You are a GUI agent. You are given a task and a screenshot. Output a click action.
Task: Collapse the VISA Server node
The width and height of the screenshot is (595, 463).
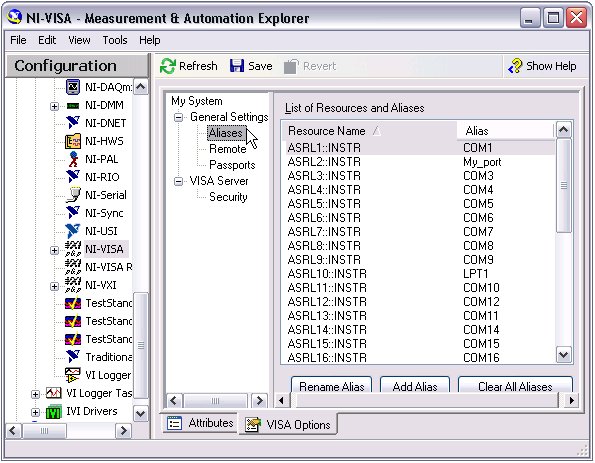[x=178, y=181]
